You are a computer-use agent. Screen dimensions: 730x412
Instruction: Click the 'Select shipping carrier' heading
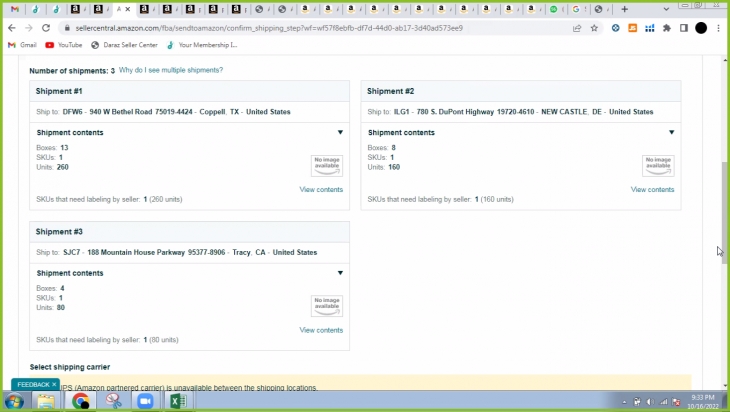[x=70, y=367]
